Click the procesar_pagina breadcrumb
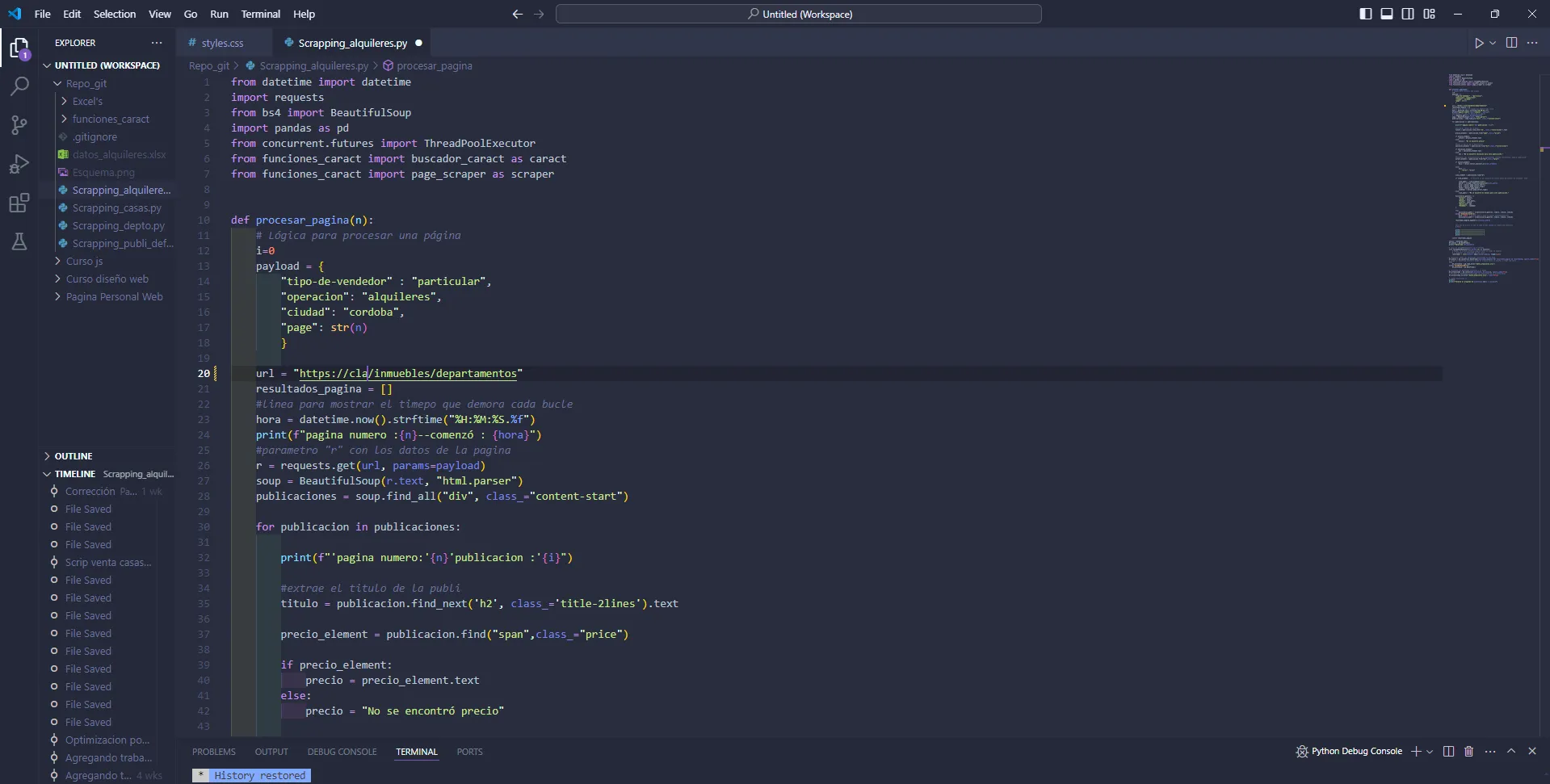 [x=436, y=65]
